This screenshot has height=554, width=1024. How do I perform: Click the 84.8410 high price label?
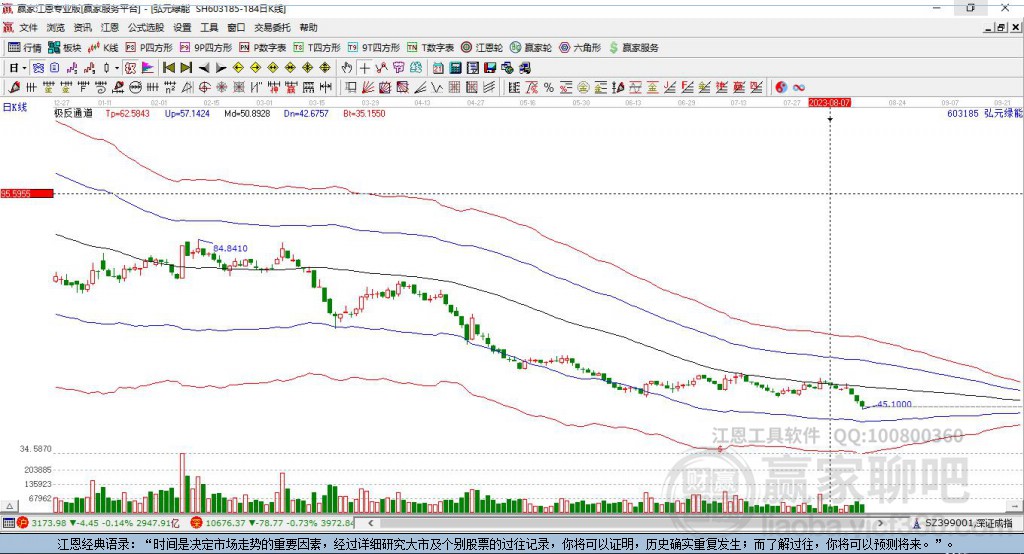(231, 248)
